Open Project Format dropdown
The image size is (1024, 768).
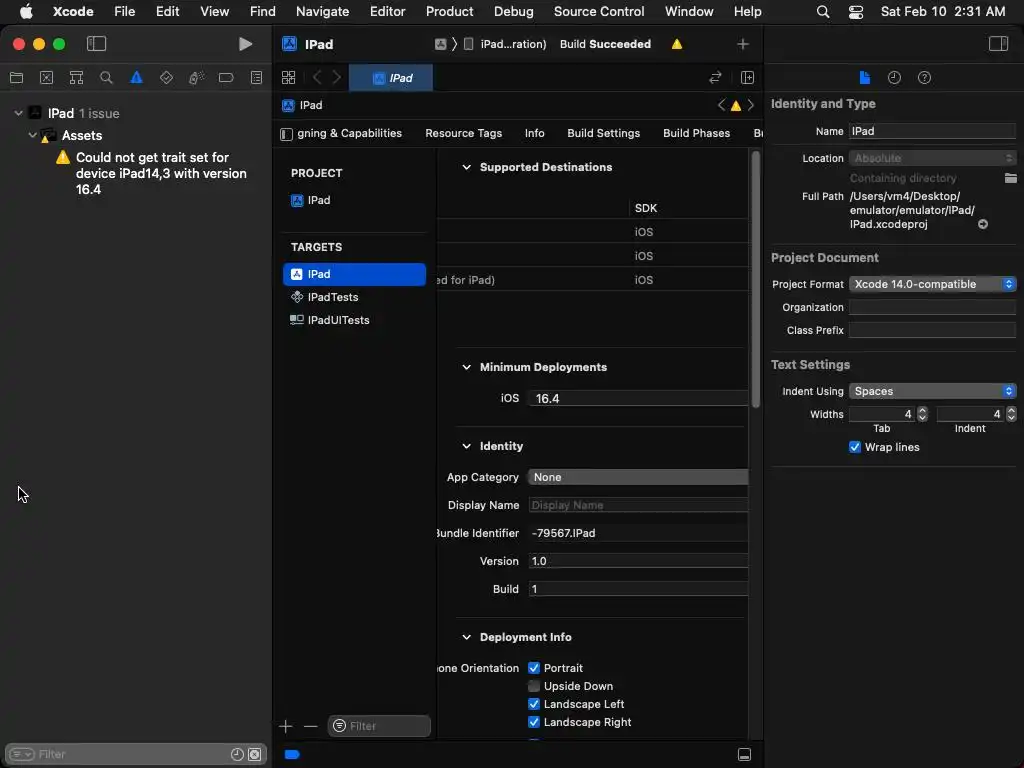(932, 284)
